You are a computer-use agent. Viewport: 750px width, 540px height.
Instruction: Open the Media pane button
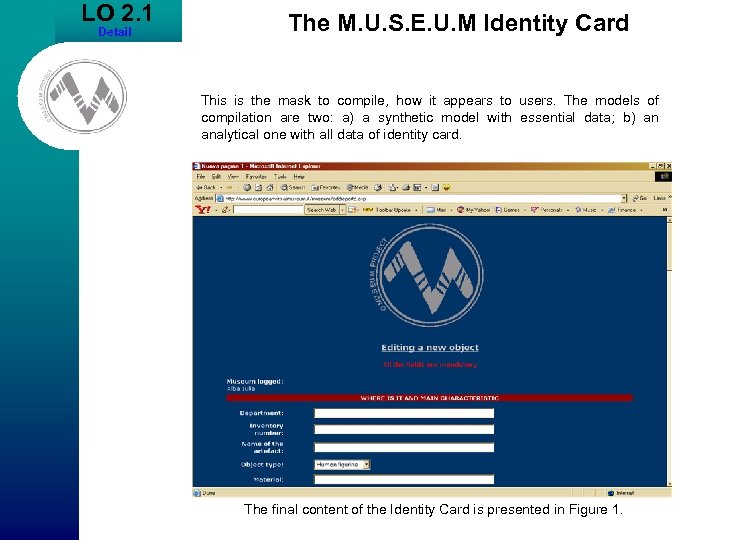click(358, 187)
